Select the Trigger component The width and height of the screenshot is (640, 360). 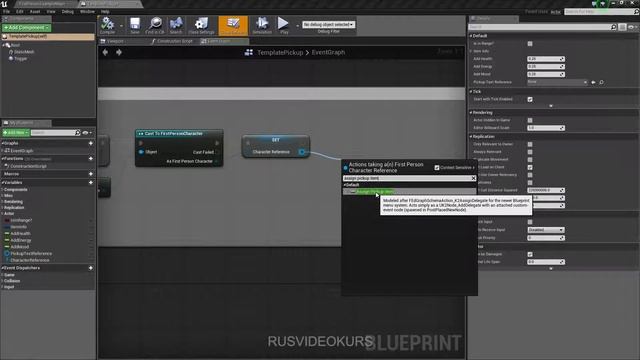pos(20,58)
